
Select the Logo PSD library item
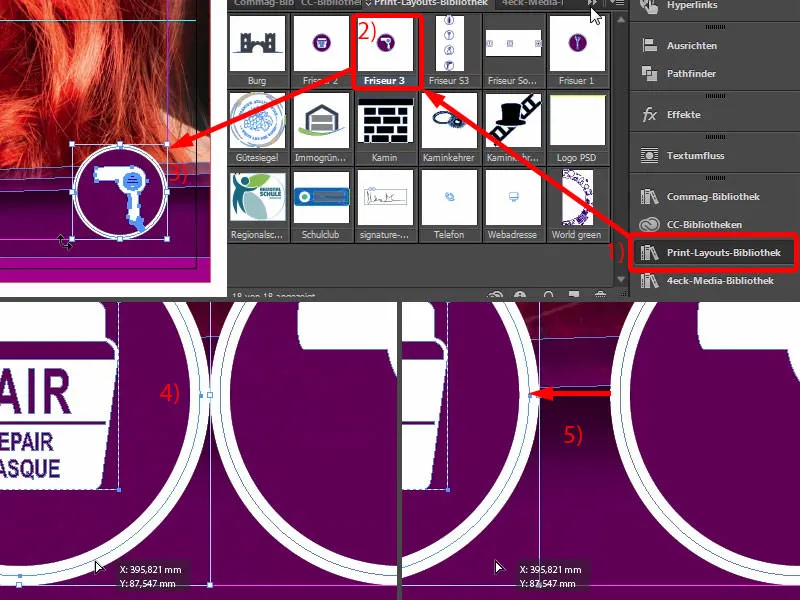(x=577, y=128)
